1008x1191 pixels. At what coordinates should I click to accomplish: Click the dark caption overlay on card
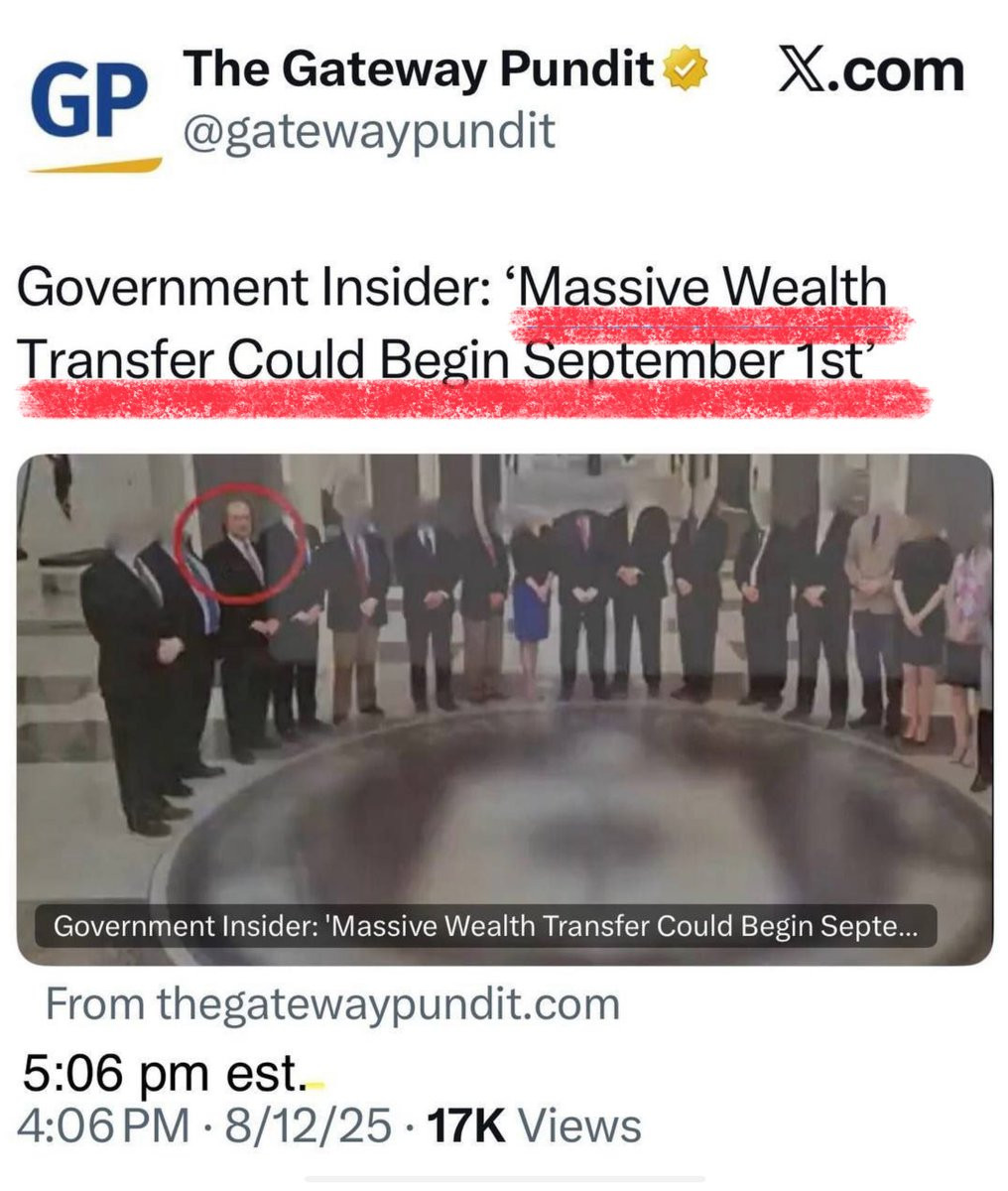[485, 926]
